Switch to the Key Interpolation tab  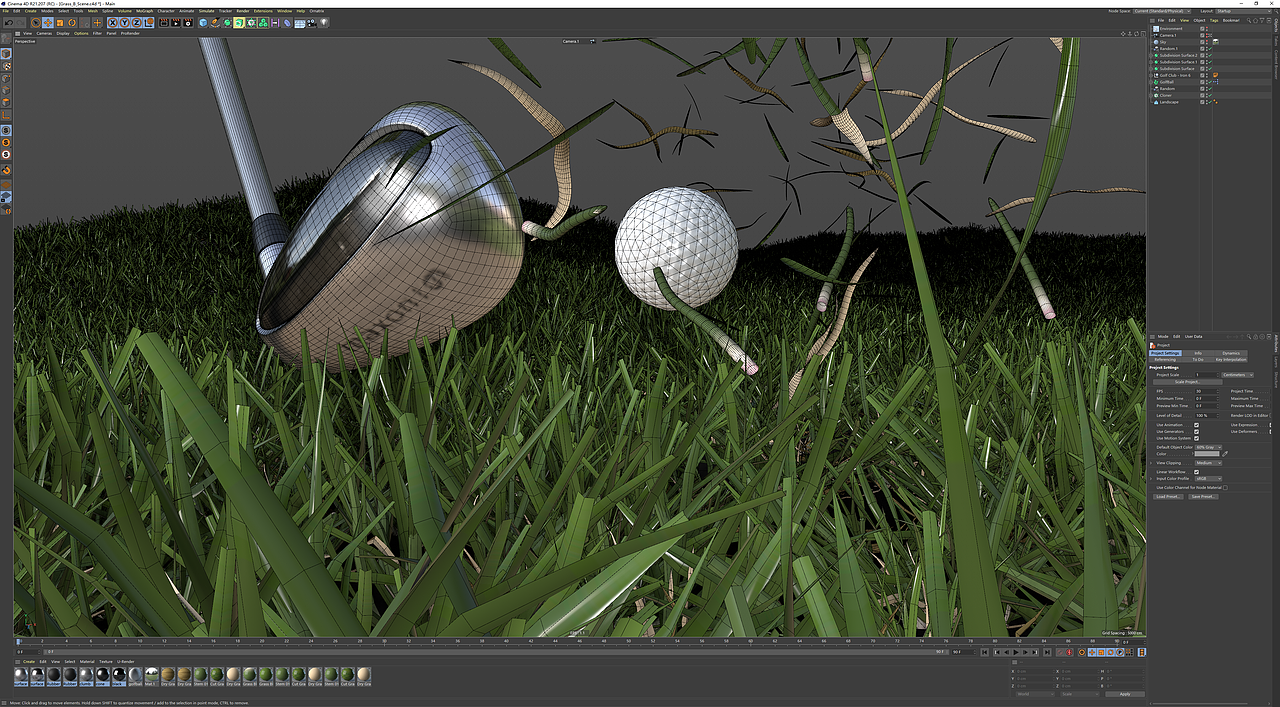(1231, 360)
